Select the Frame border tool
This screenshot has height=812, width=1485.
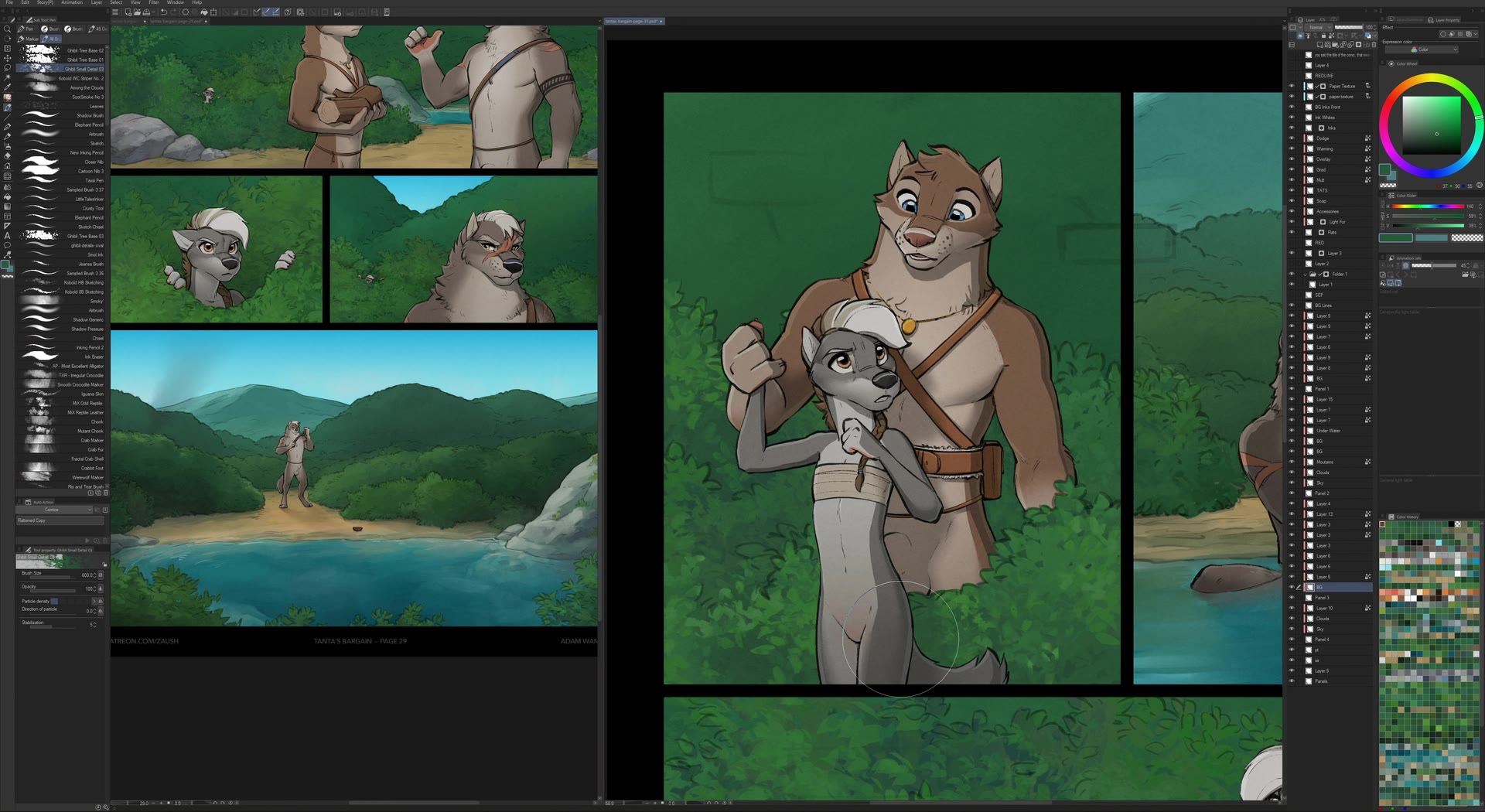tap(7, 217)
